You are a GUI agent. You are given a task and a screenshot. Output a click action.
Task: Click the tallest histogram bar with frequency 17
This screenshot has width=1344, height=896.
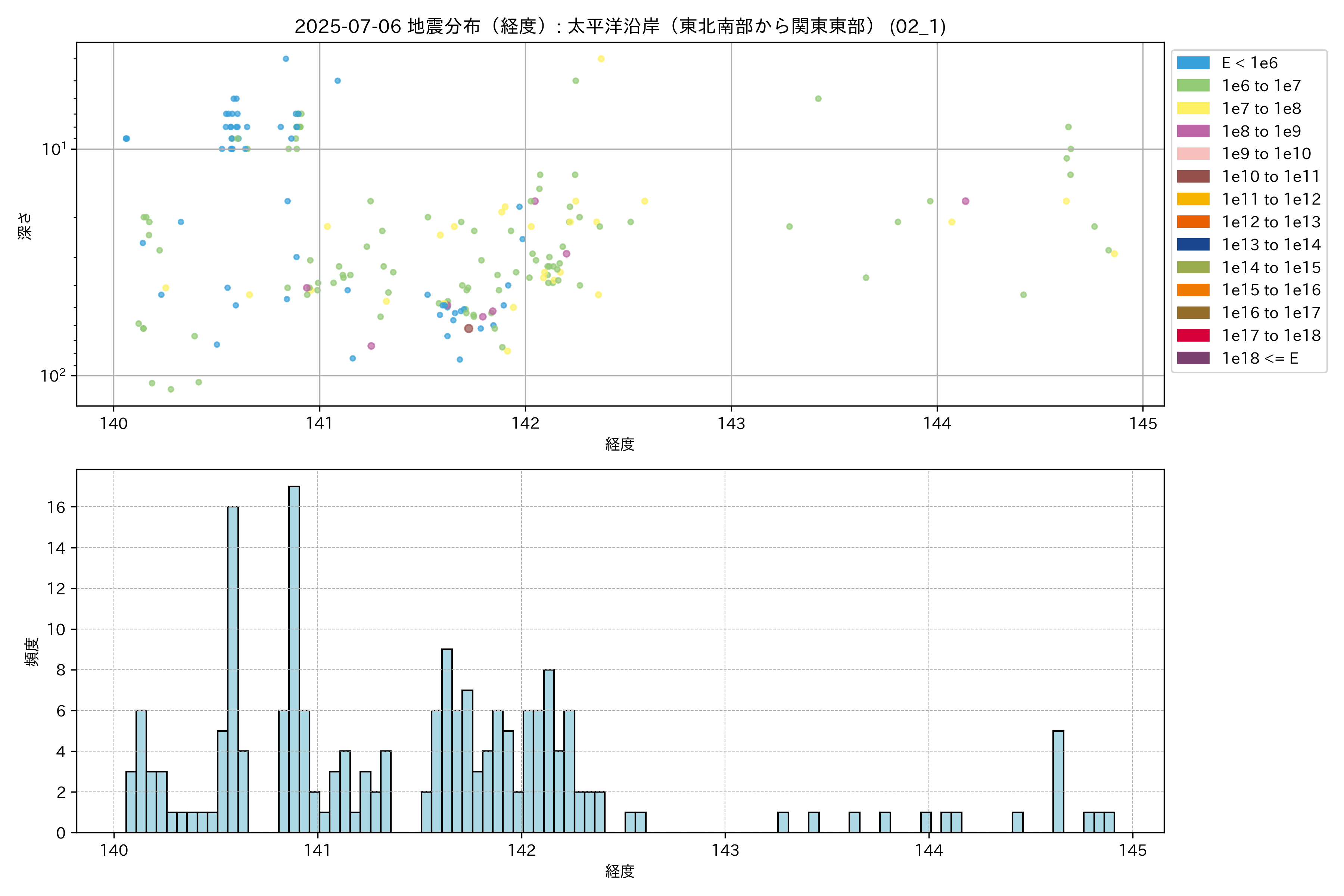(x=294, y=659)
